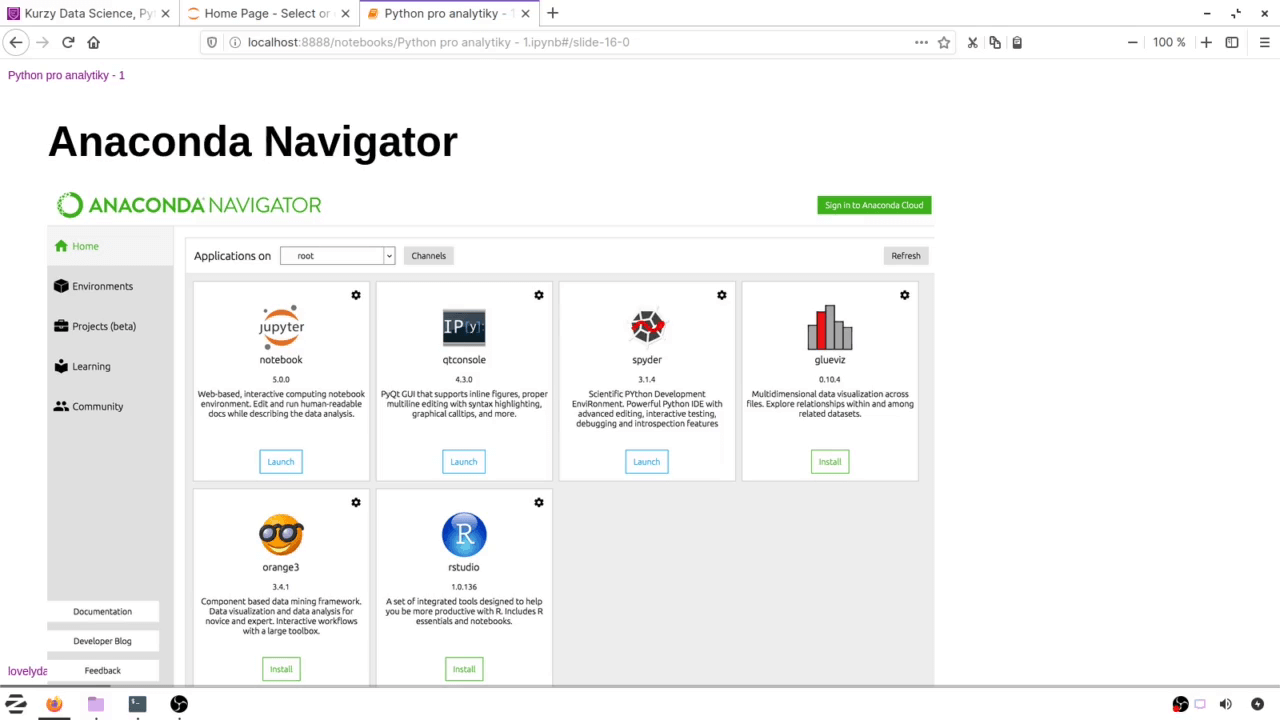Click the glueviz bar chart icon
Viewport: 1280px width, 720px height.
(830, 327)
